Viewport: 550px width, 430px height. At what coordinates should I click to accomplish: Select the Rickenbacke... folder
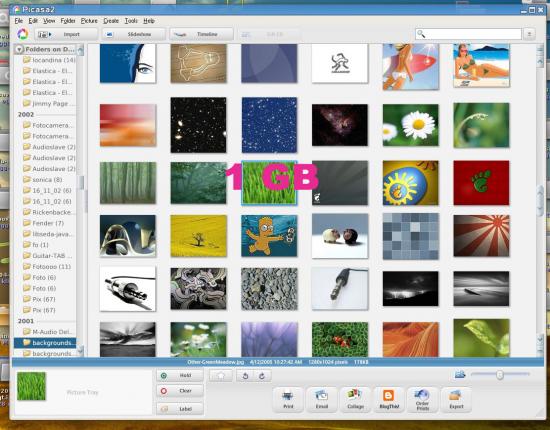coord(49,212)
